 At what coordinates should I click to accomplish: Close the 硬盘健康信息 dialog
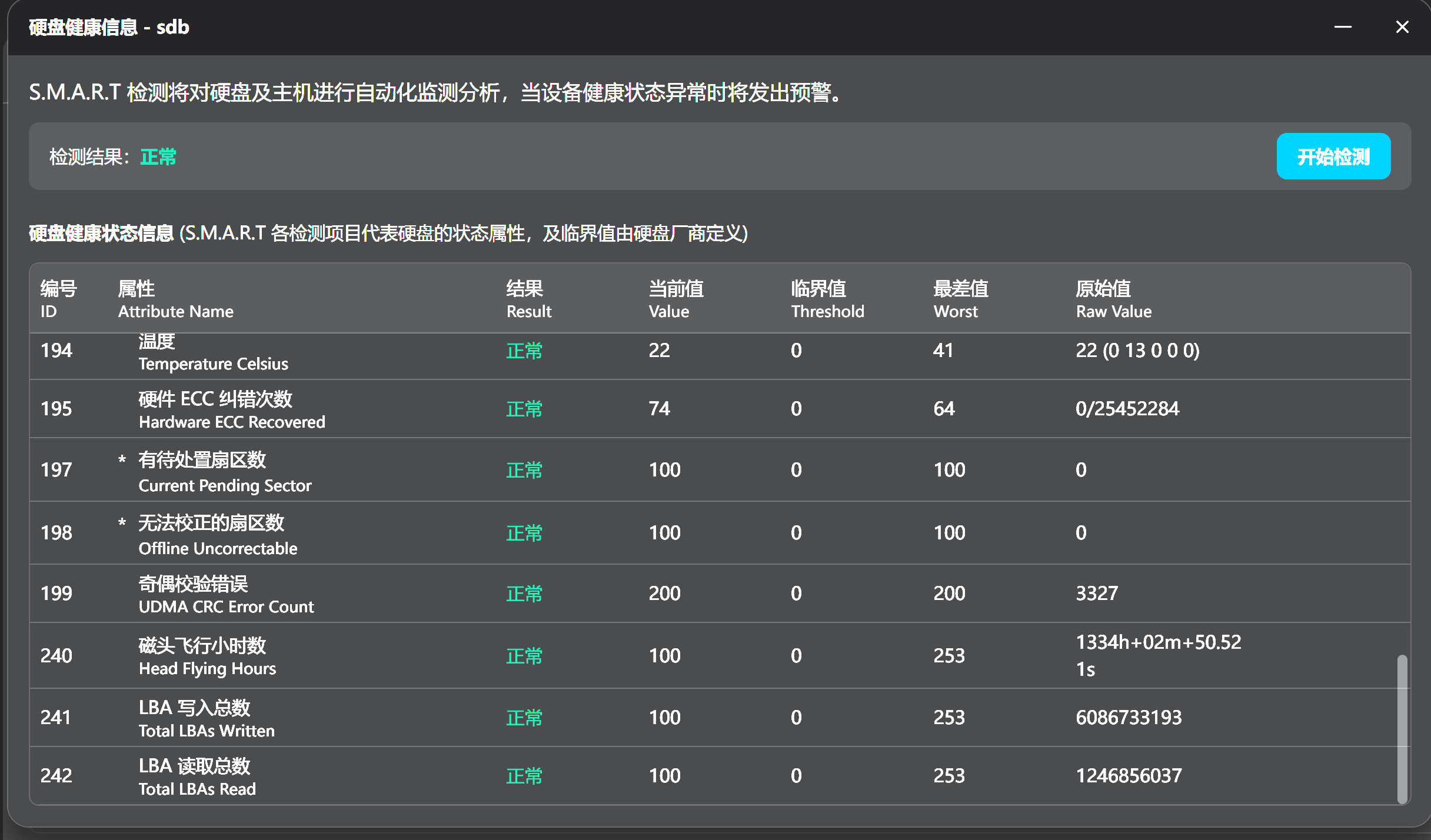[x=1402, y=26]
